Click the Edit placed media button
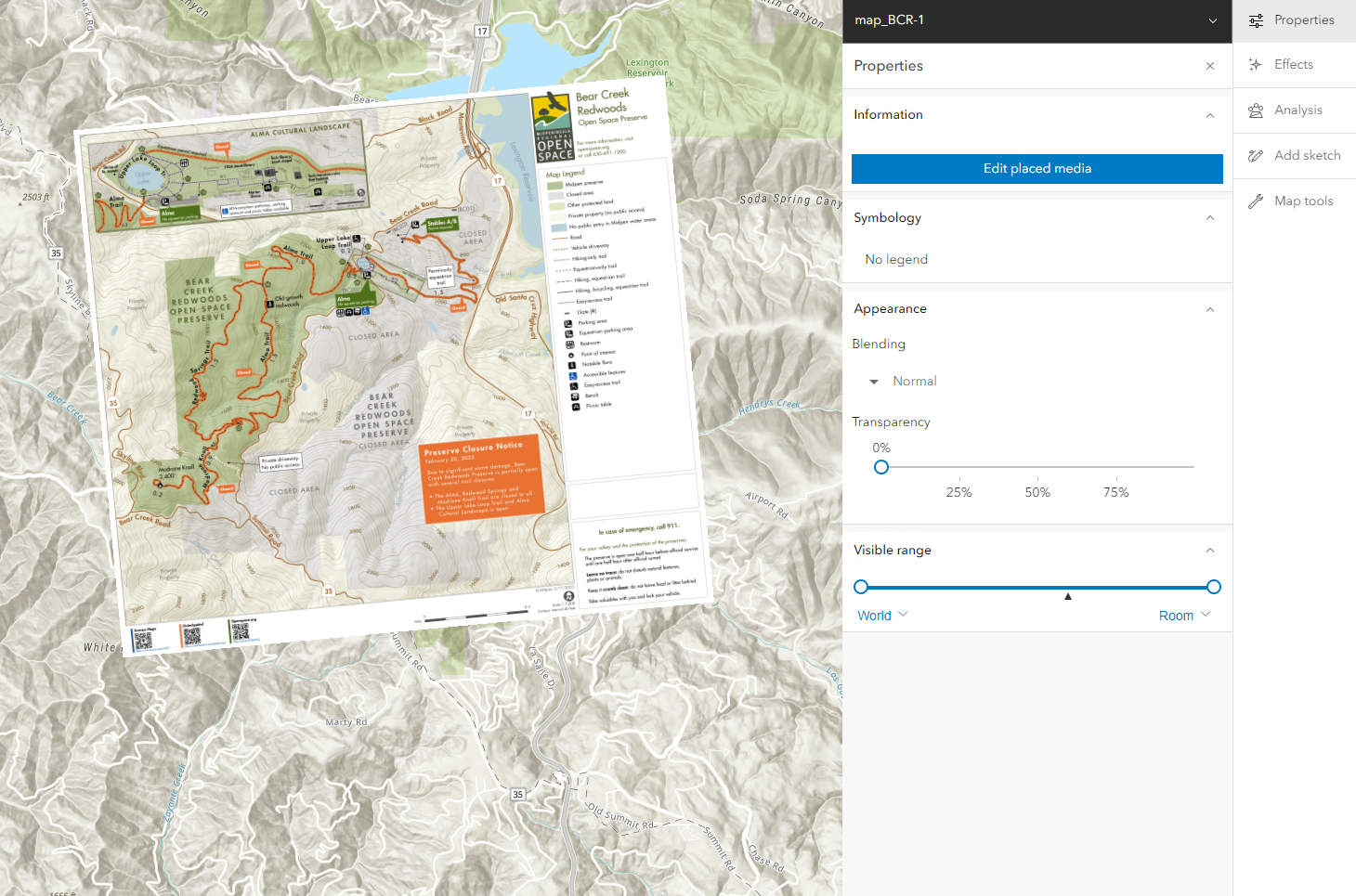1356x896 pixels. pos(1037,168)
